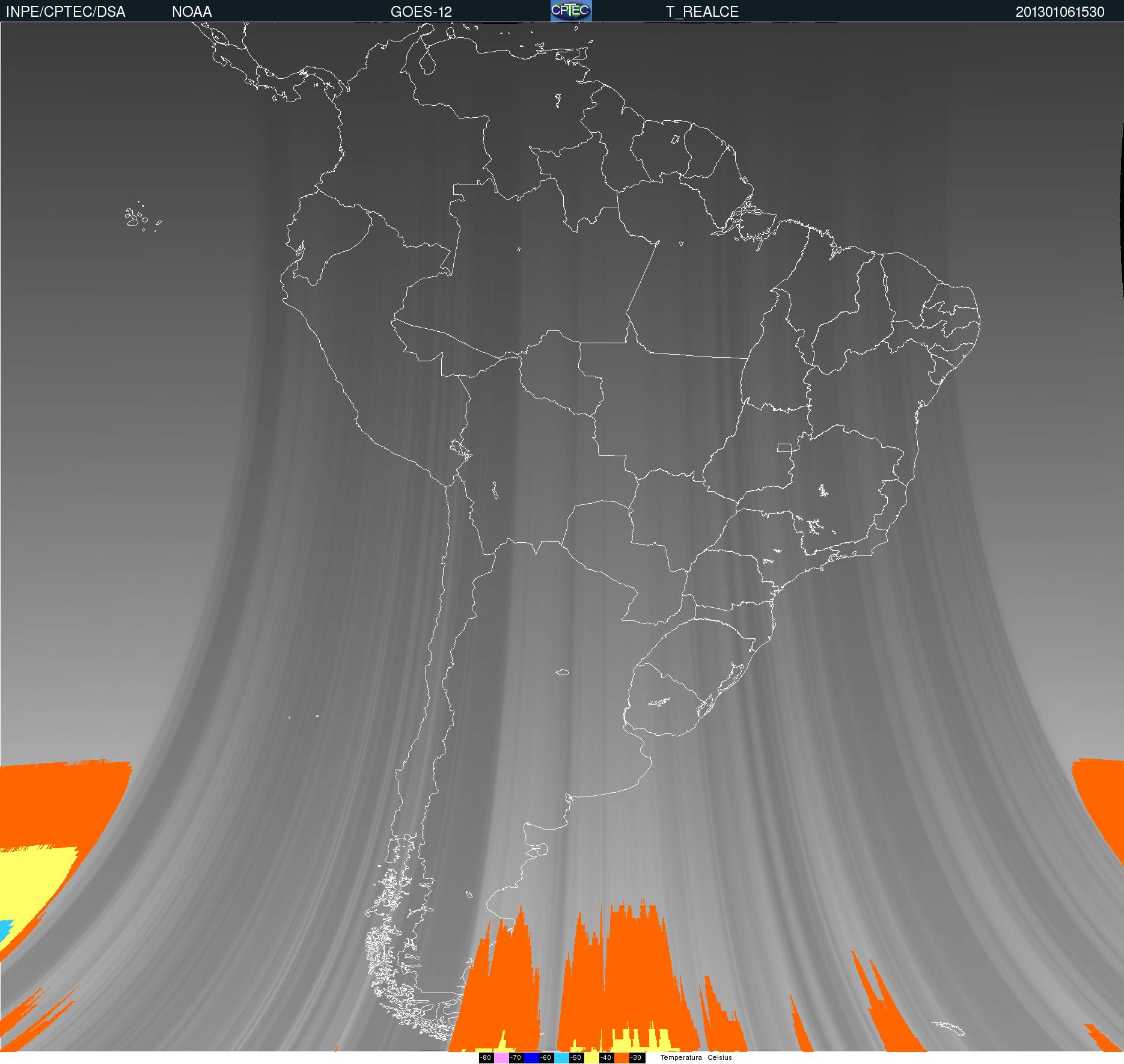
Task: Select the -30 legend value
Action: click(x=636, y=1058)
